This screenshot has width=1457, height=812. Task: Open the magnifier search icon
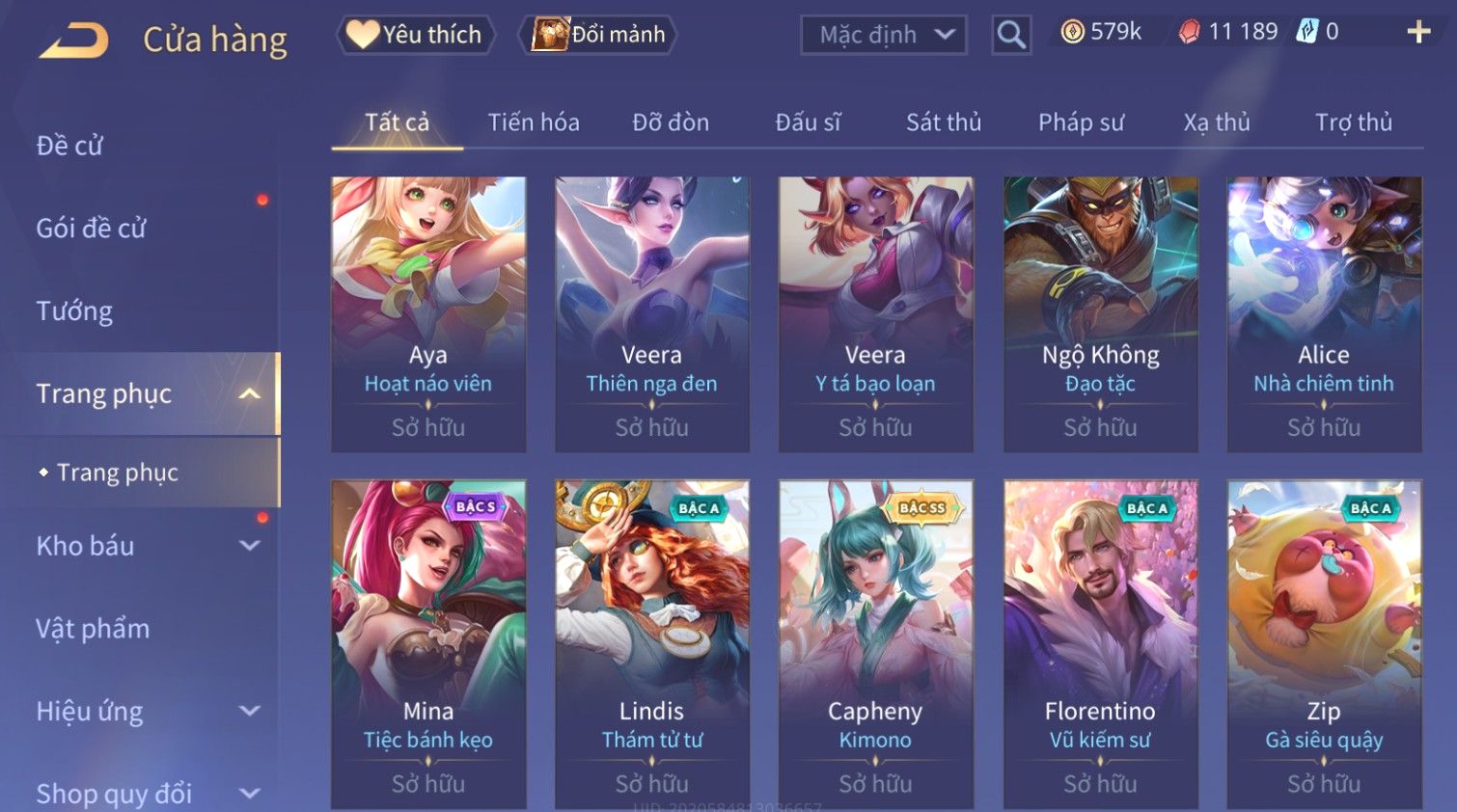tap(1011, 35)
